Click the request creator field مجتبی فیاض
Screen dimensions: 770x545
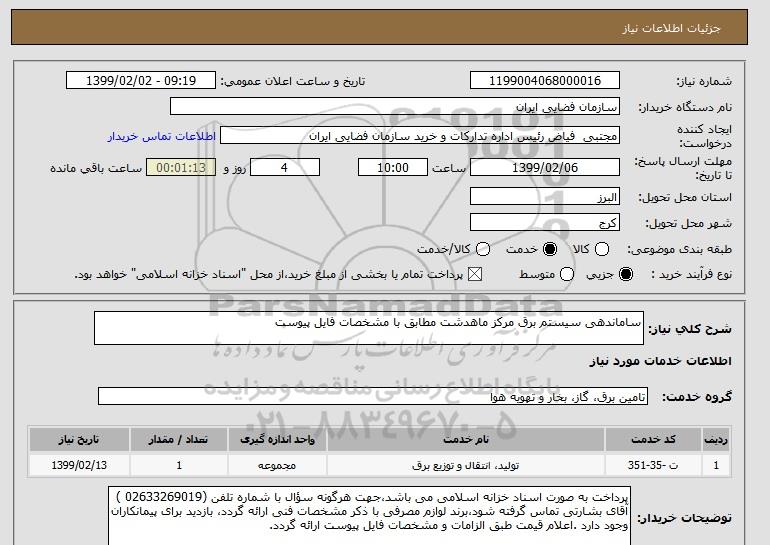coord(420,136)
